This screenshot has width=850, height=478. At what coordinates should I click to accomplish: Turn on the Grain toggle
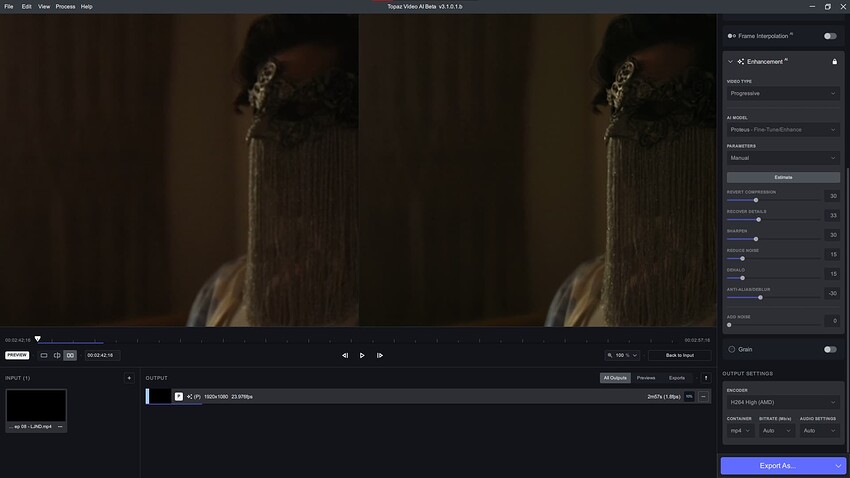(x=830, y=349)
